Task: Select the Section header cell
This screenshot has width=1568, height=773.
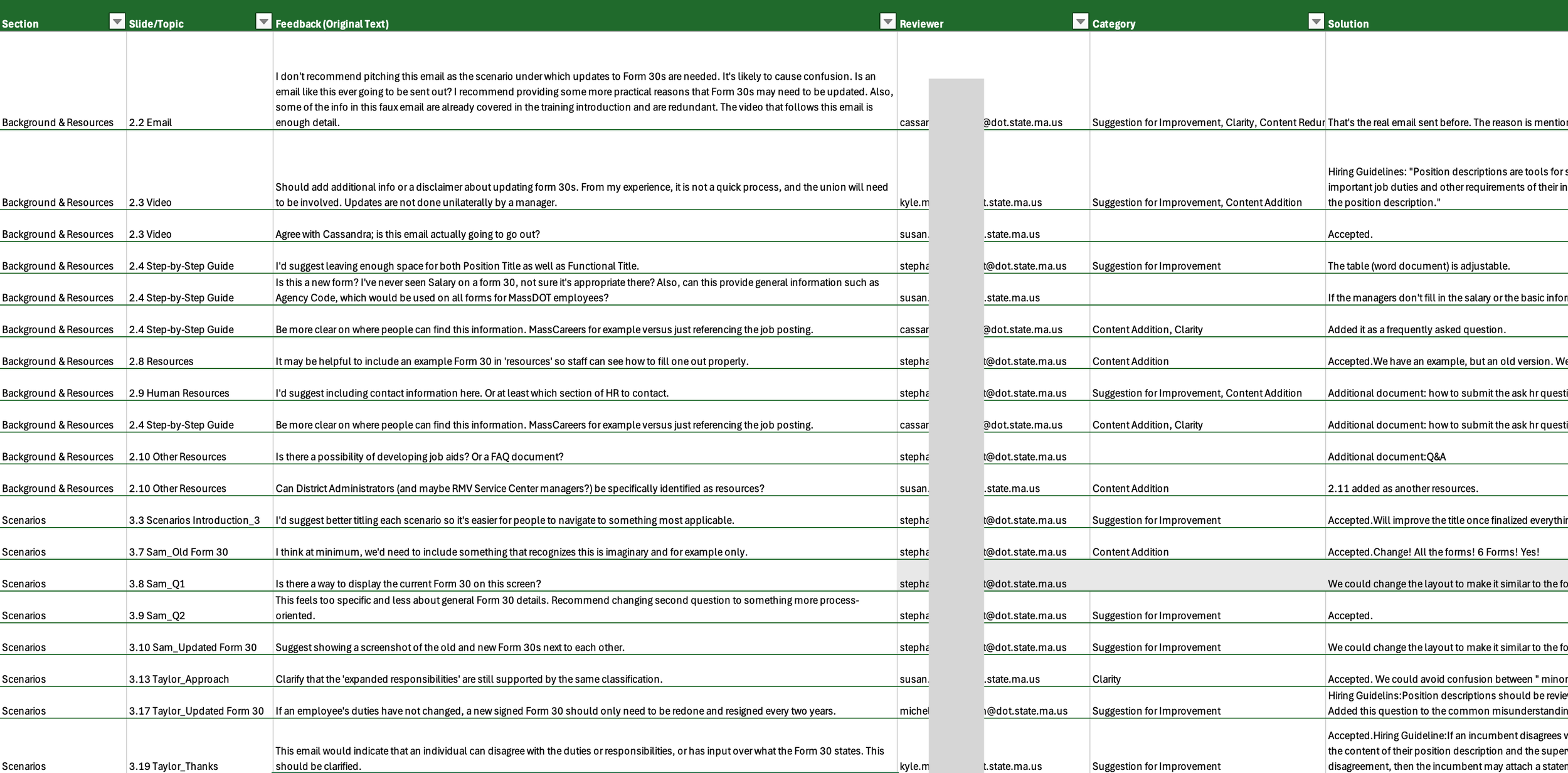Action: pos(50,24)
